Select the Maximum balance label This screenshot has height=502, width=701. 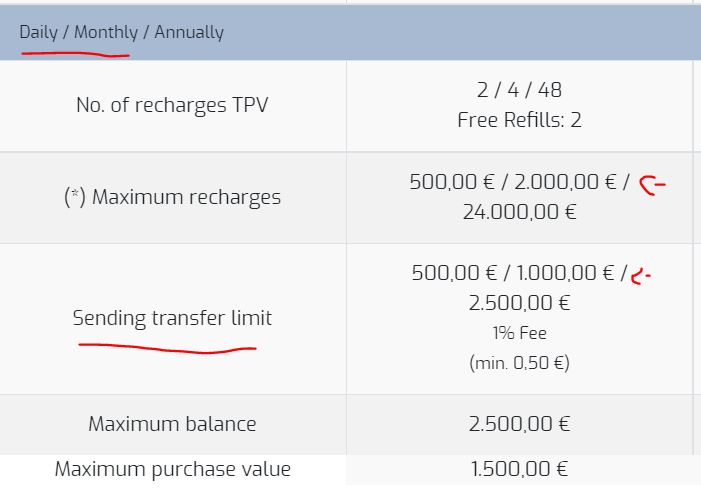click(172, 424)
